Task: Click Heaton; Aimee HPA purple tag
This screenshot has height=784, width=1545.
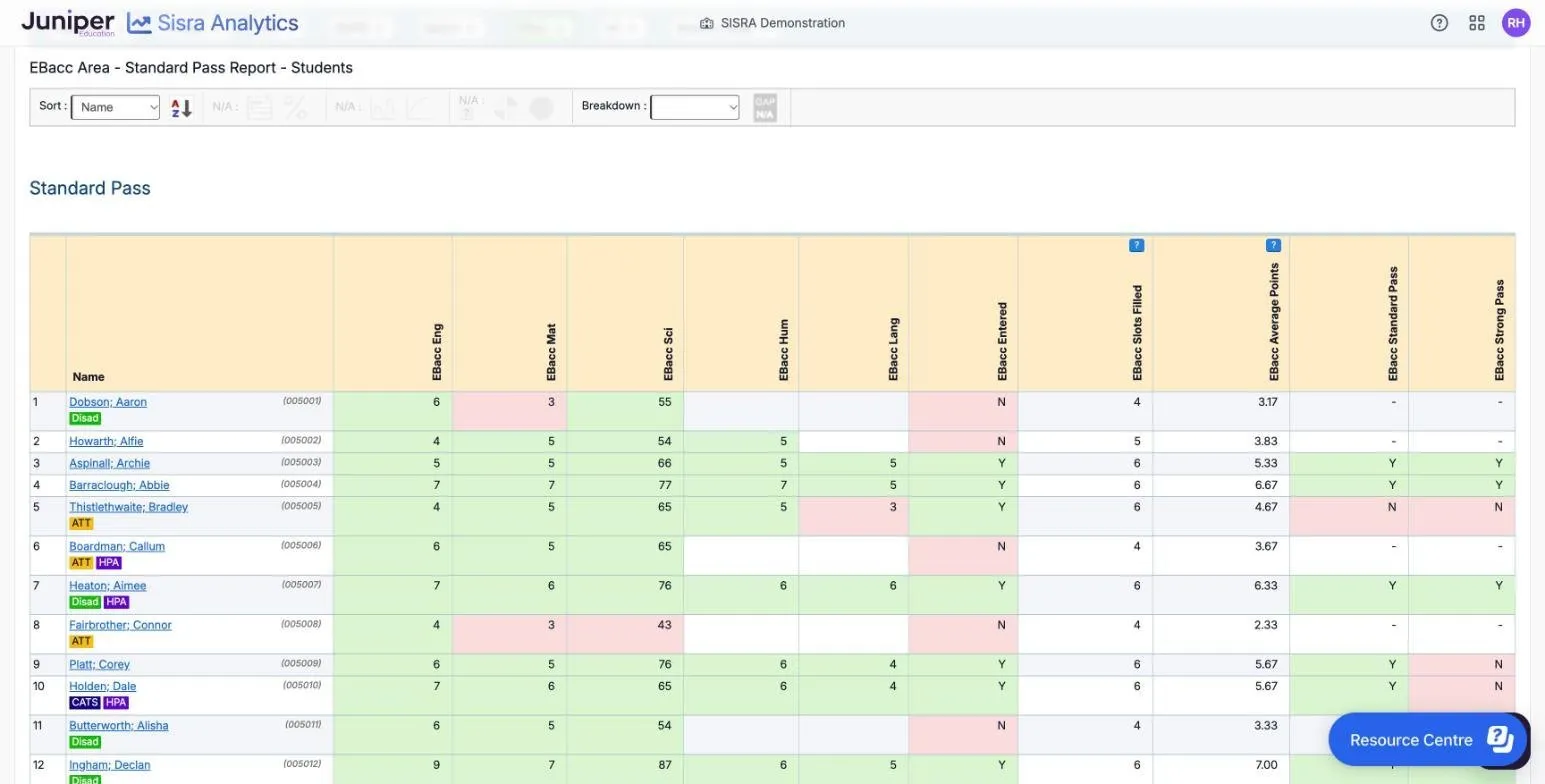Action: click(117, 602)
